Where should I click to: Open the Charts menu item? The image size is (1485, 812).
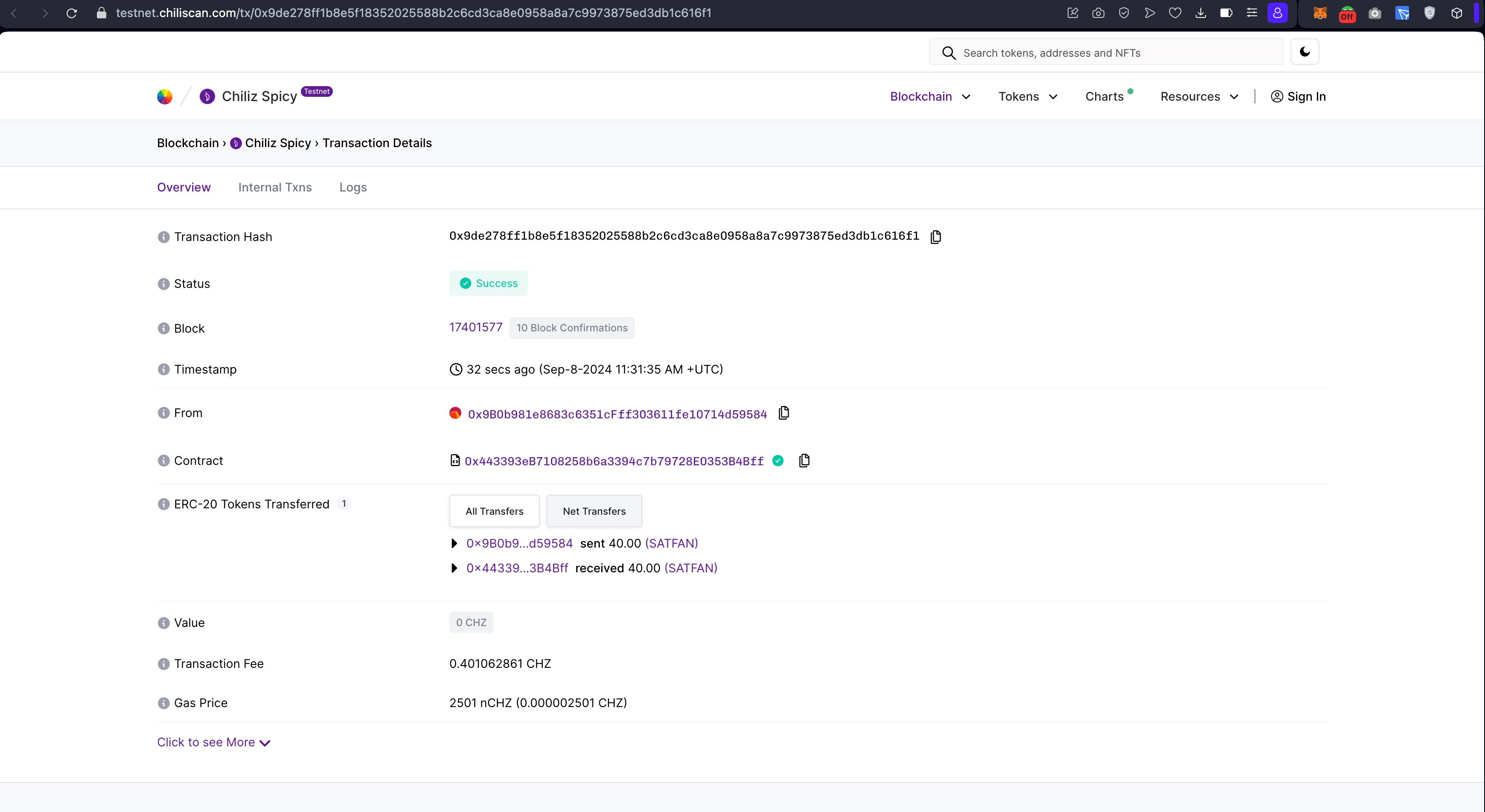click(x=1104, y=96)
